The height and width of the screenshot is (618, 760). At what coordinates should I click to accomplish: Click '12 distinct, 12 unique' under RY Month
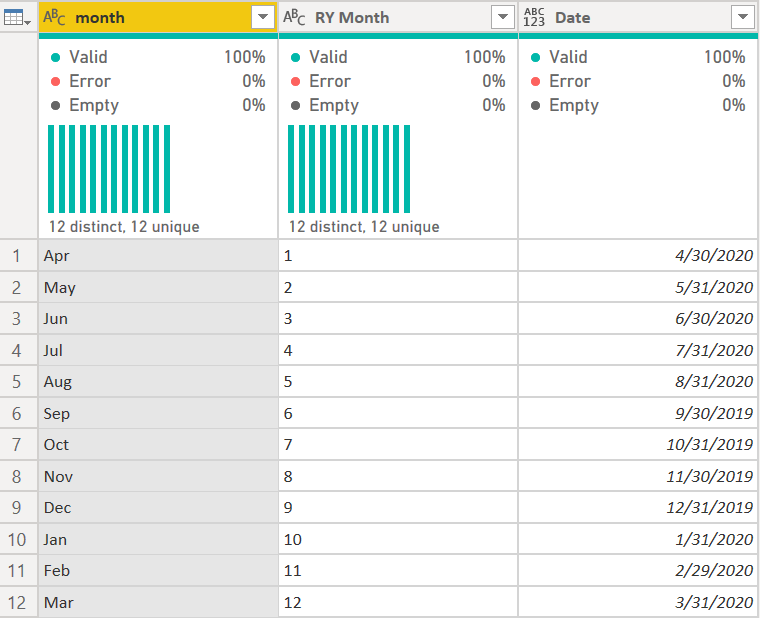point(364,226)
